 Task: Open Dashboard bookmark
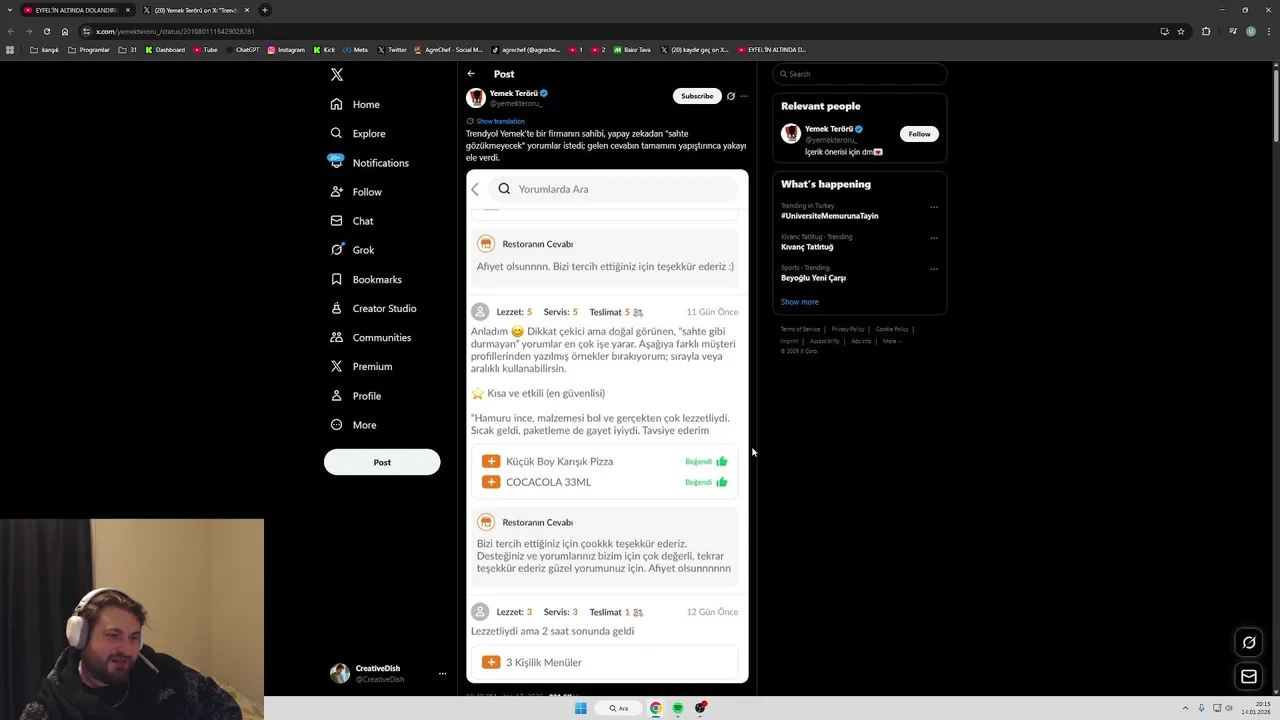click(165, 50)
